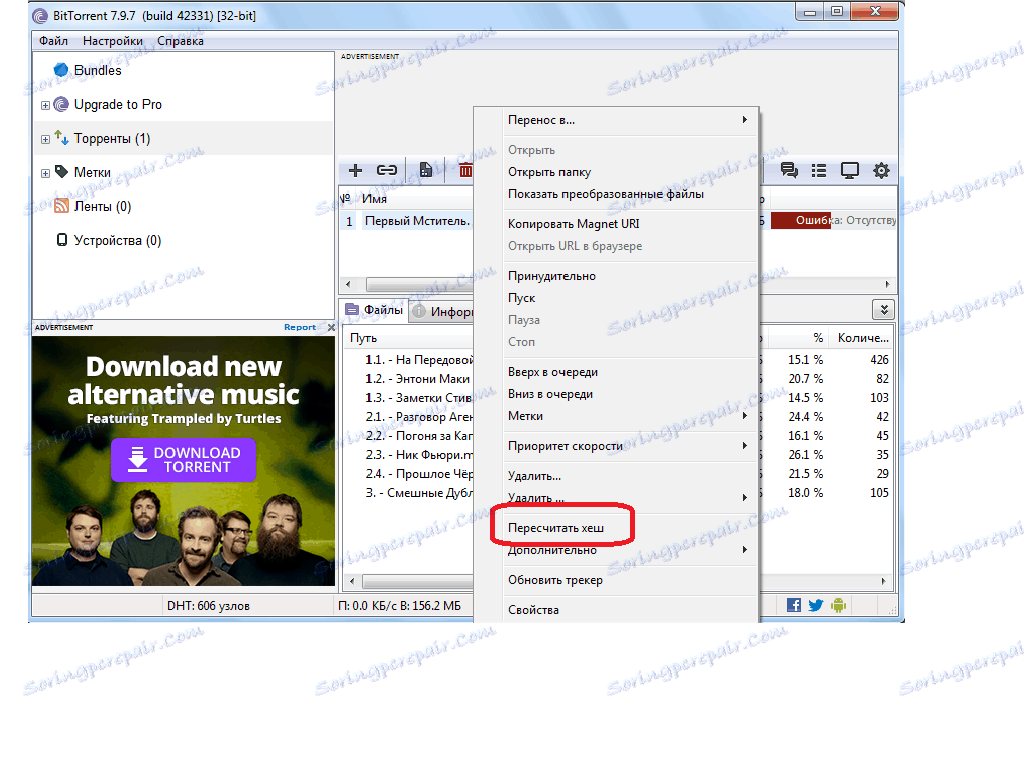Select file 3. - Смешные Дубли
The width and height of the screenshot is (1024, 768).
click(x=419, y=492)
